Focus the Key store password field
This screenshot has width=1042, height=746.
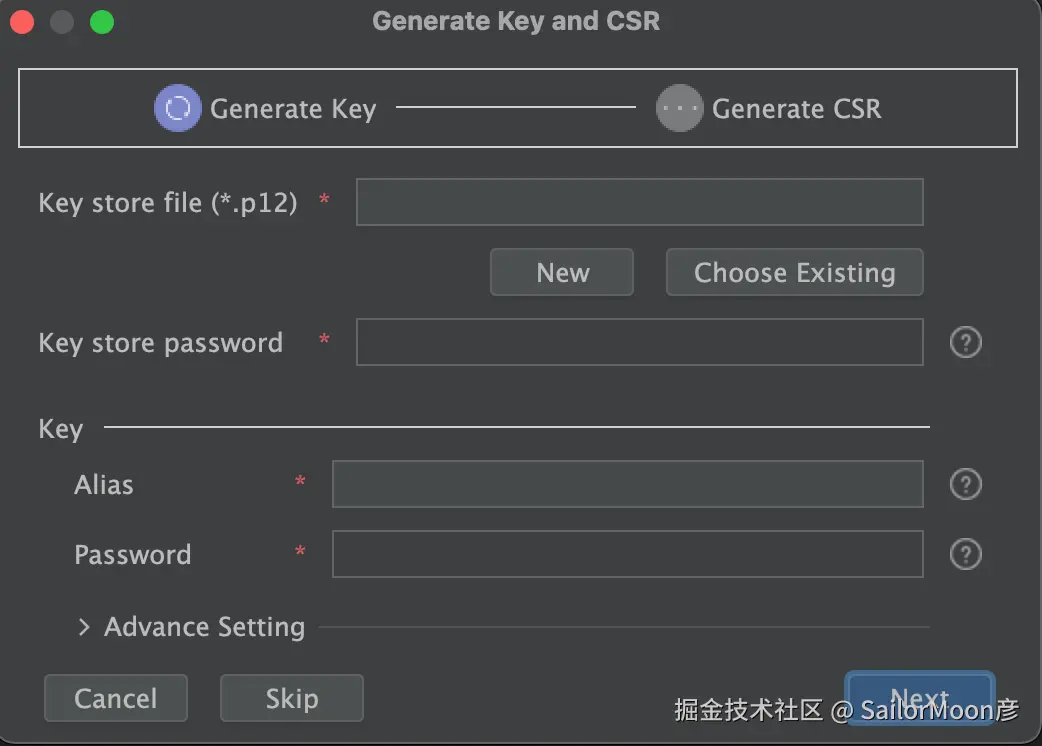click(x=639, y=343)
